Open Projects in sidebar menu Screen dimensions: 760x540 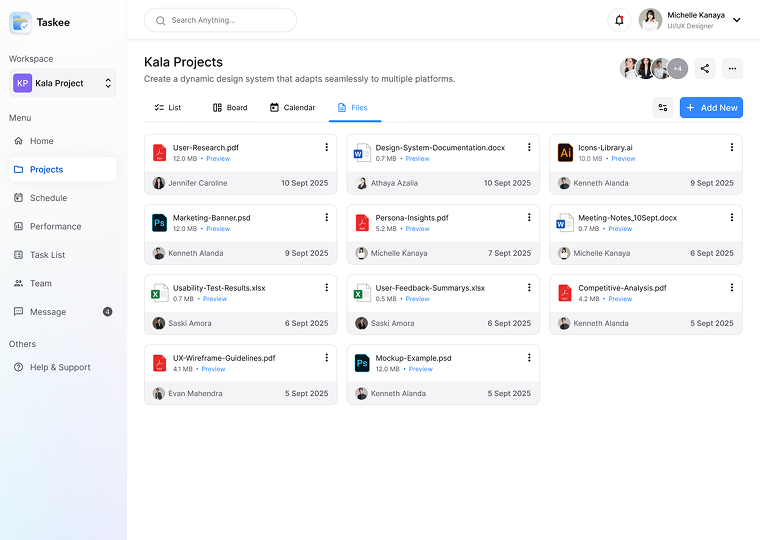pyautogui.click(x=63, y=170)
